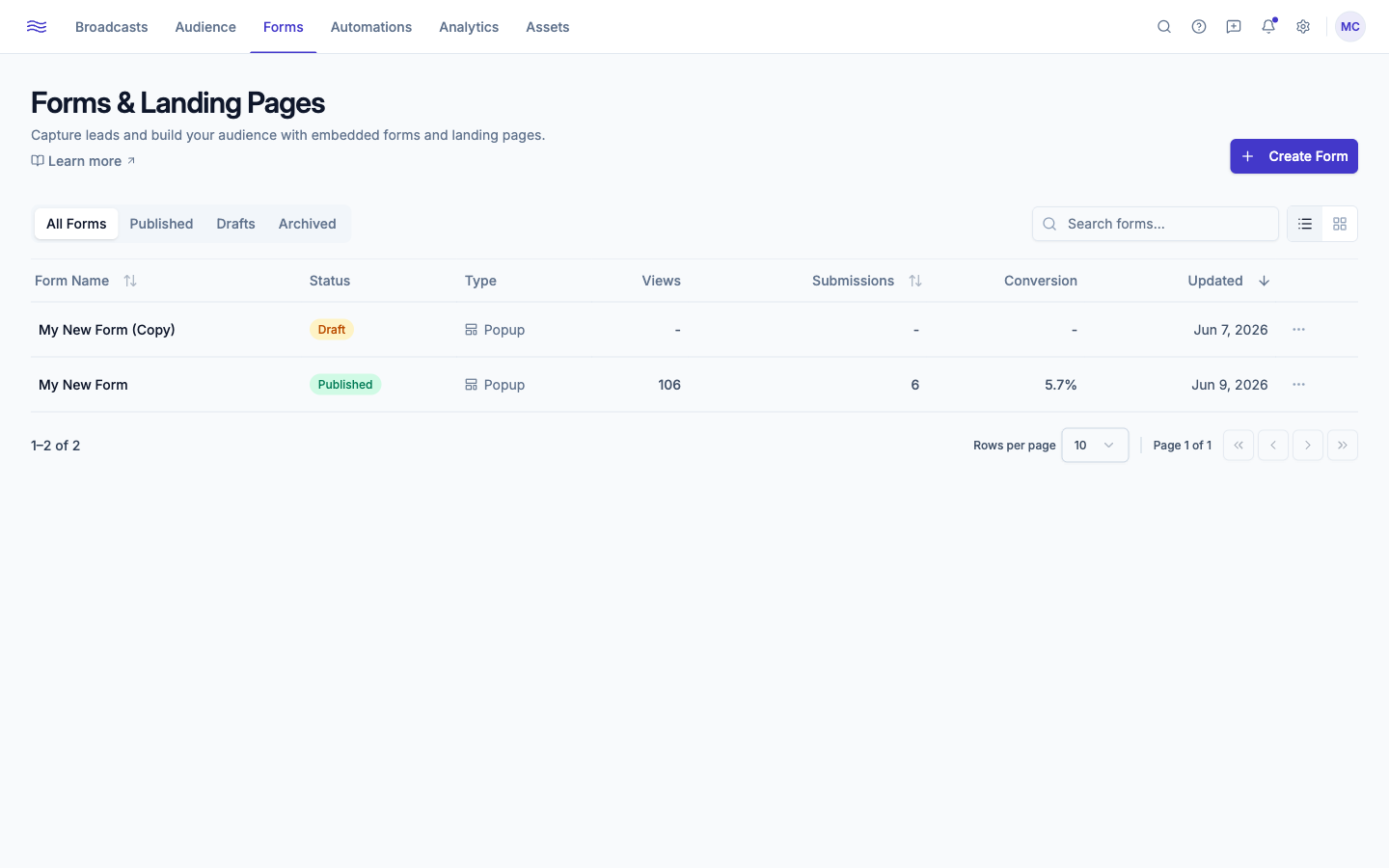Open the MC user avatar menu
The height and width of the screenshot is (868, 1389).
coord(1350,27)
